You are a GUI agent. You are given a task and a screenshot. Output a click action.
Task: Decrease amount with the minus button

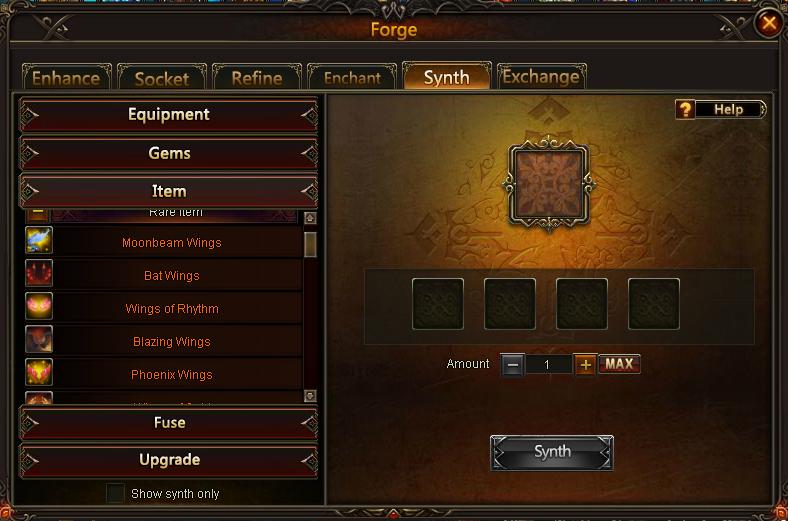513,364
